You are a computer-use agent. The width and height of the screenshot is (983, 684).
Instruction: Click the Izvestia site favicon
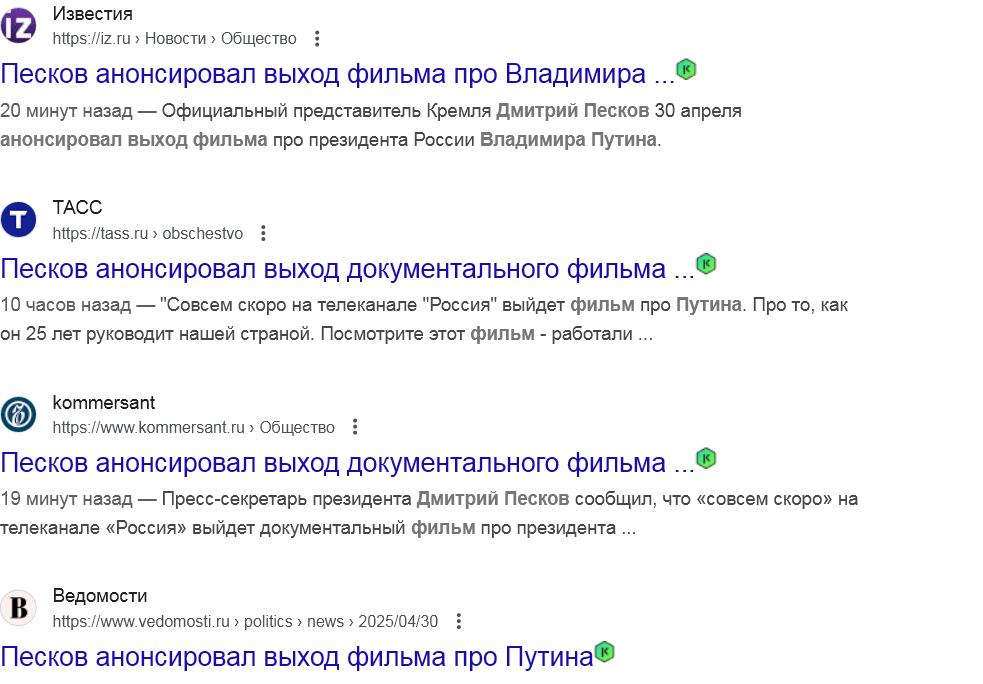[18, 26]
